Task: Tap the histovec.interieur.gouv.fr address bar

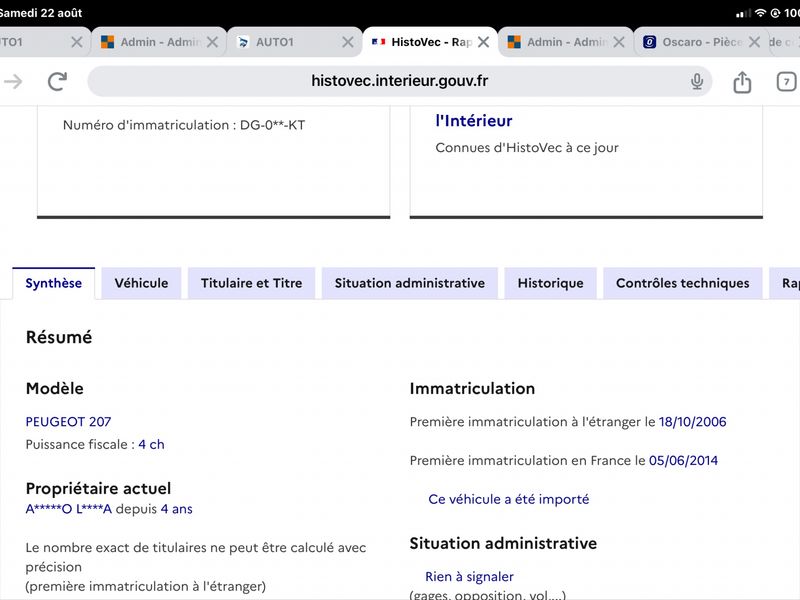Action: [399, 81]
